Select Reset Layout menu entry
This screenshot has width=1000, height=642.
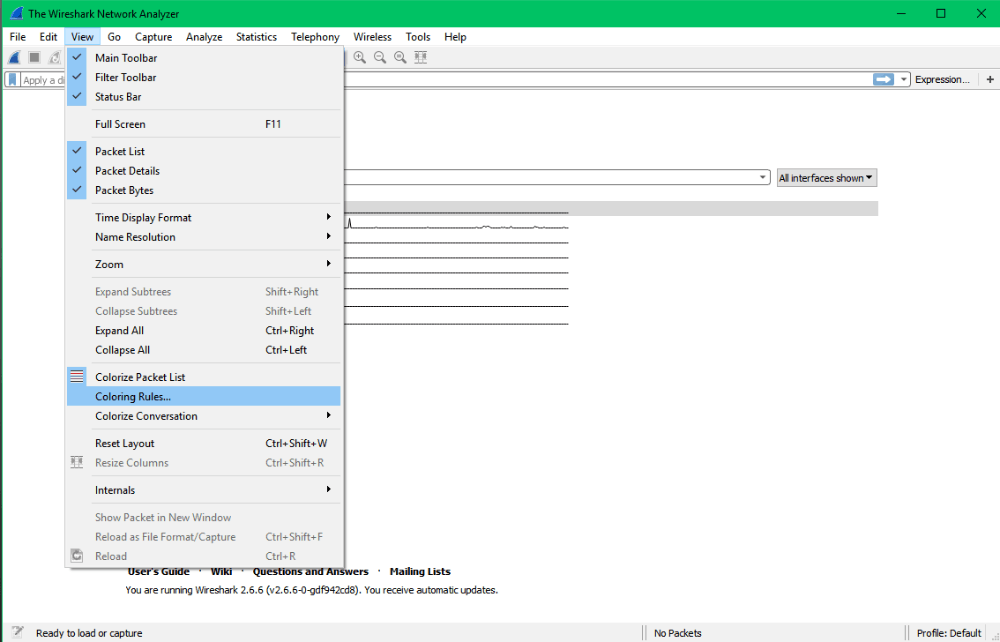coord(203,443)
